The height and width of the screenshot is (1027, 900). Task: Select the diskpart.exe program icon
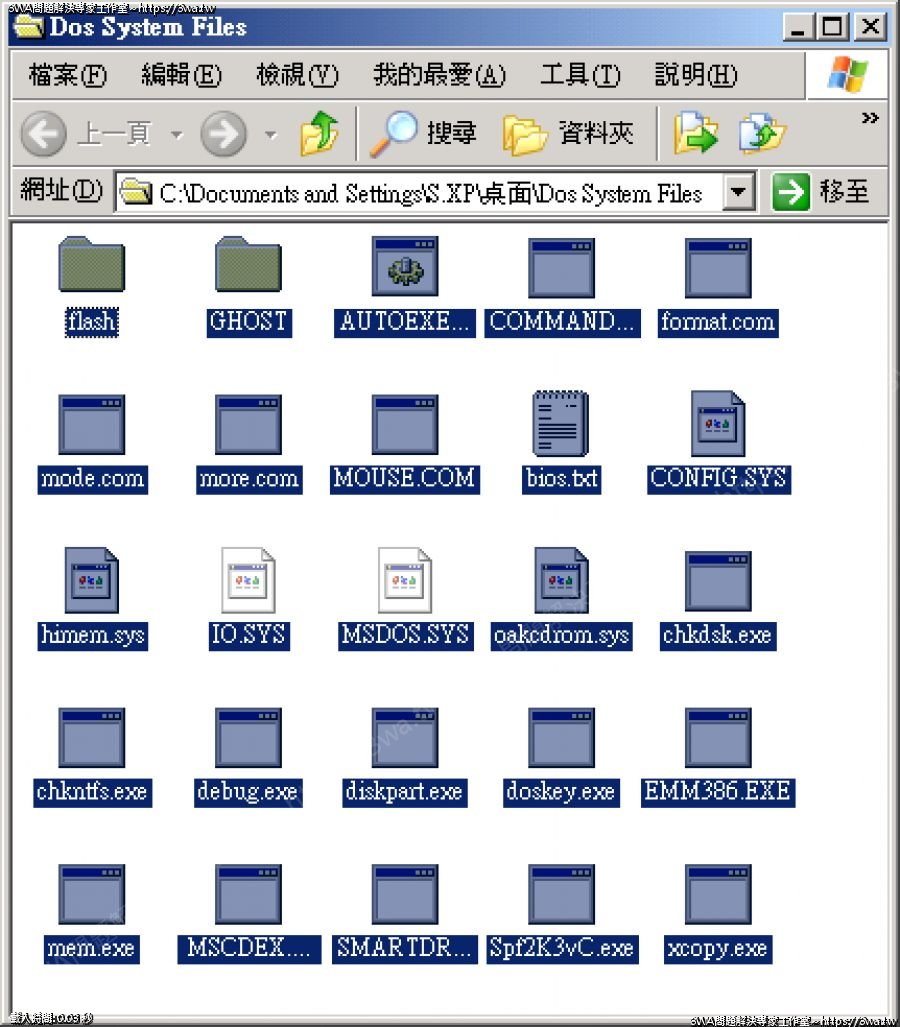click(404, 738)
